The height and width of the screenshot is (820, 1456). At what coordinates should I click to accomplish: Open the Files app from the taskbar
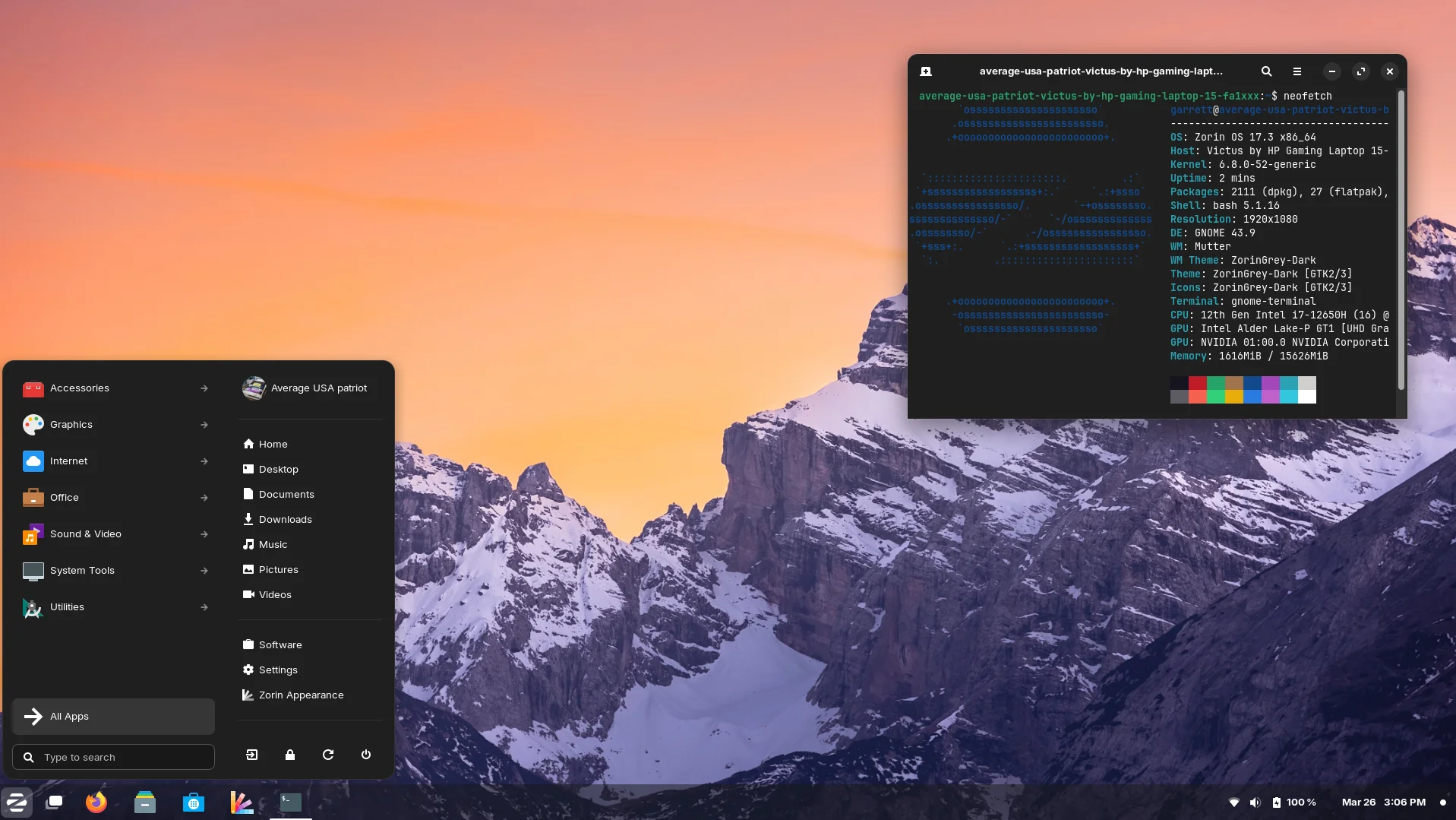144,802
